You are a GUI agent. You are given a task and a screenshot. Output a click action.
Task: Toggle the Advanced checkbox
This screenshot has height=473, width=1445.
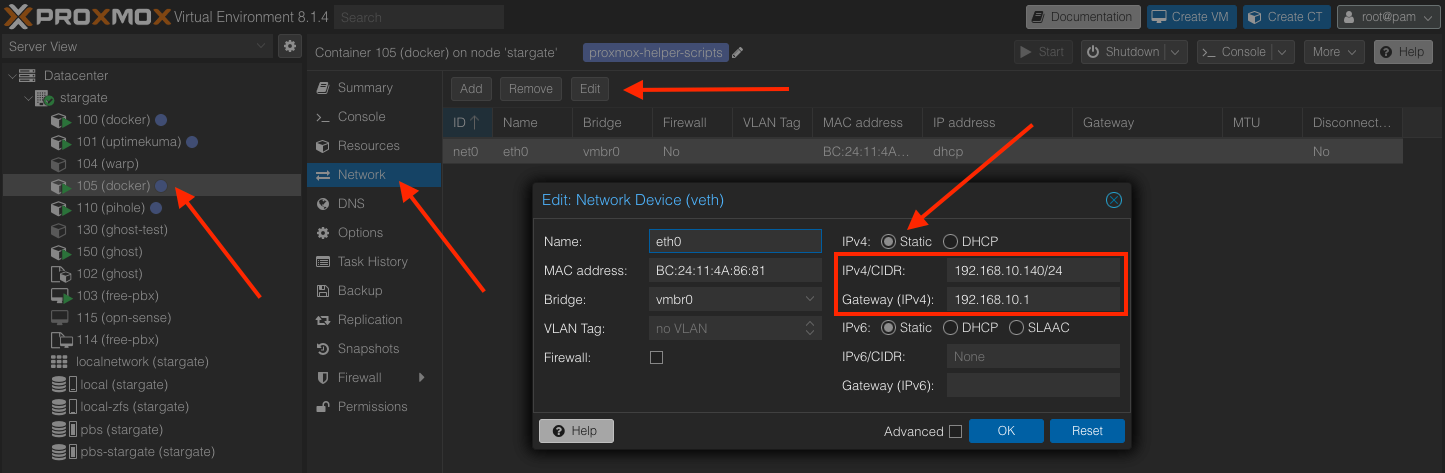point(955,431)
